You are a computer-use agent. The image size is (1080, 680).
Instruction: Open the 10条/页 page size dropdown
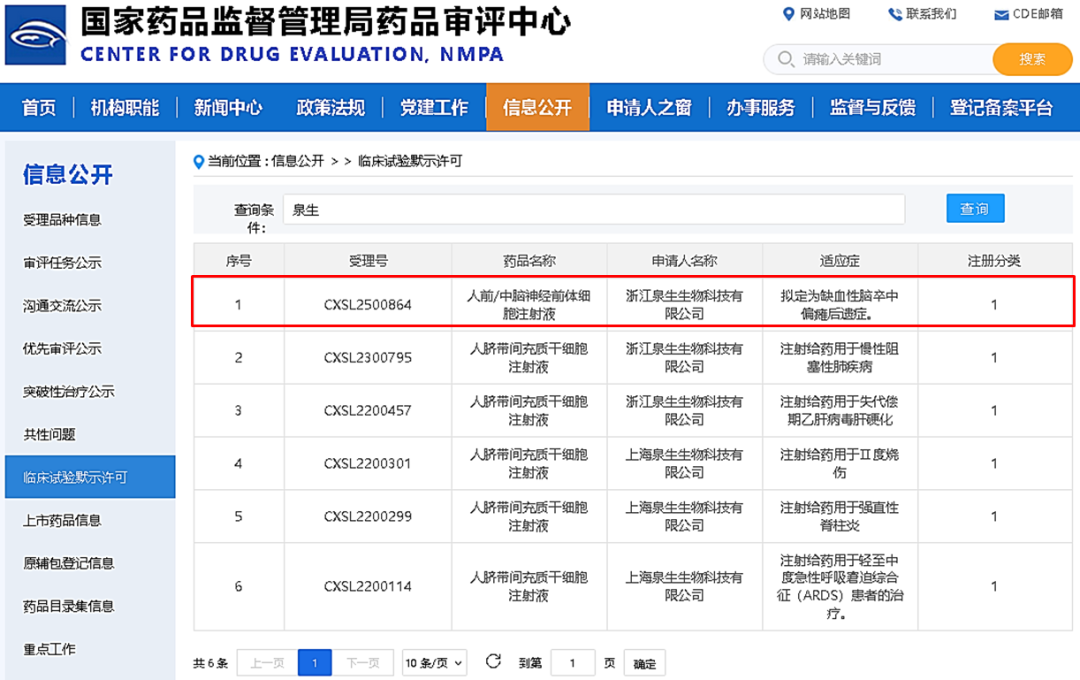(435, 662)
